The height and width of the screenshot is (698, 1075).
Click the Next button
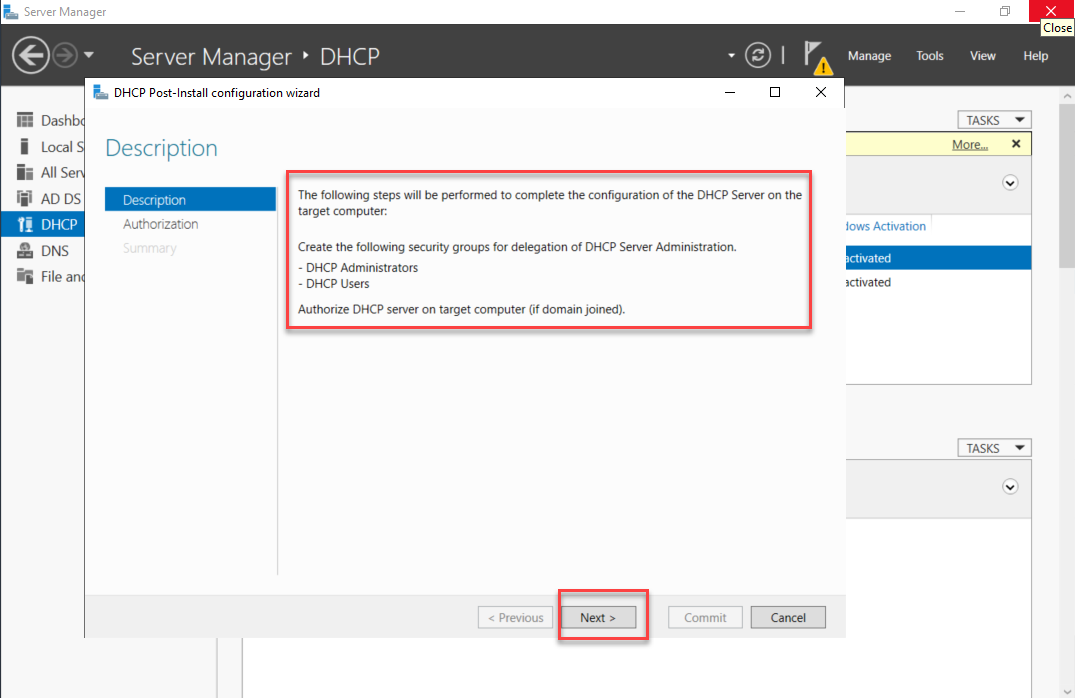[x=598, y=617]
